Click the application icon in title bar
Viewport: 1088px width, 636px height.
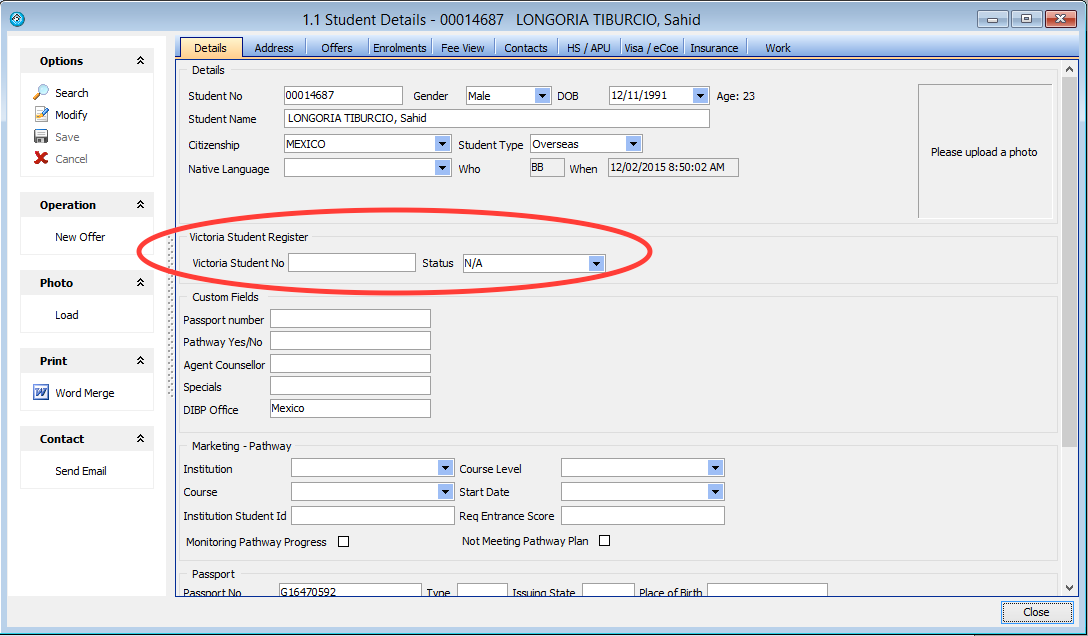click(16, 19)
